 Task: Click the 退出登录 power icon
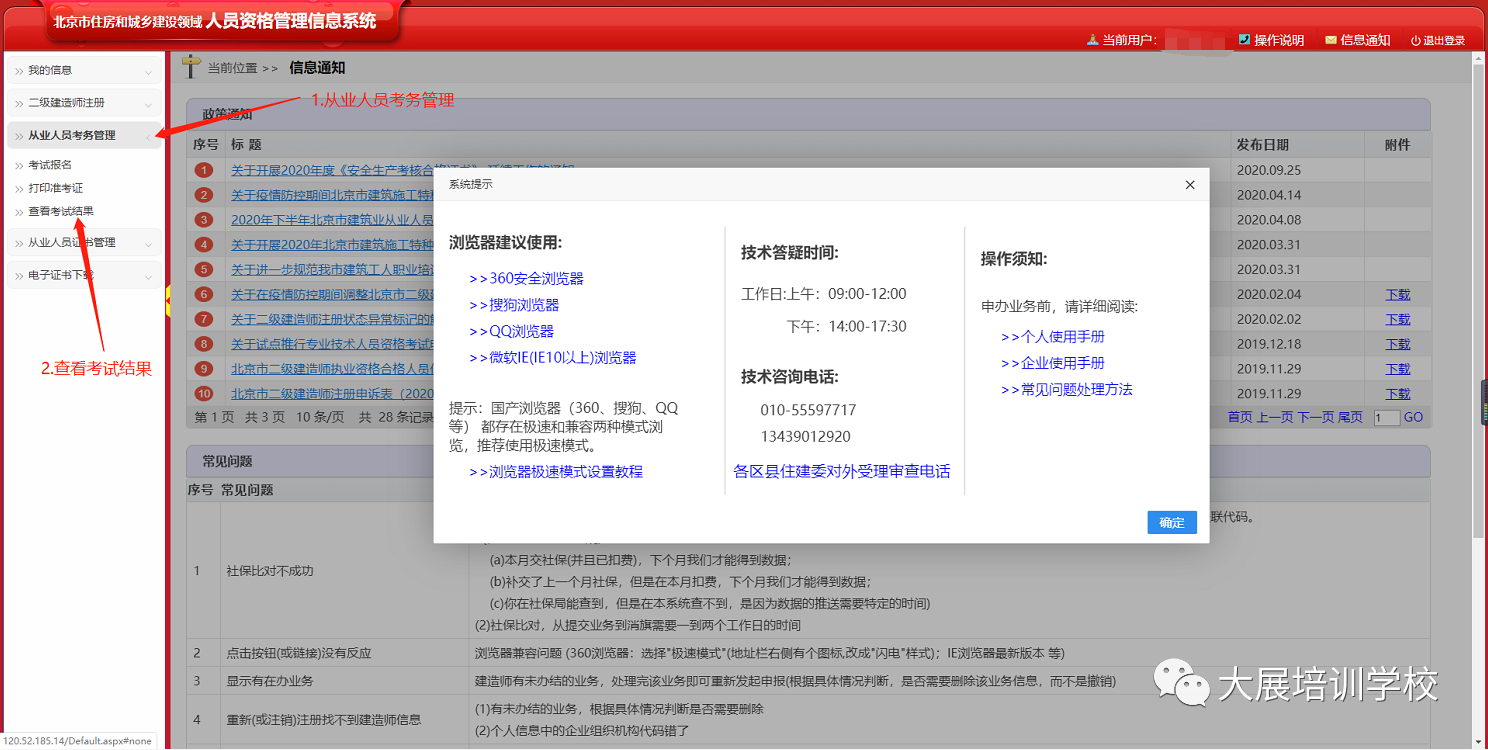1415,41
